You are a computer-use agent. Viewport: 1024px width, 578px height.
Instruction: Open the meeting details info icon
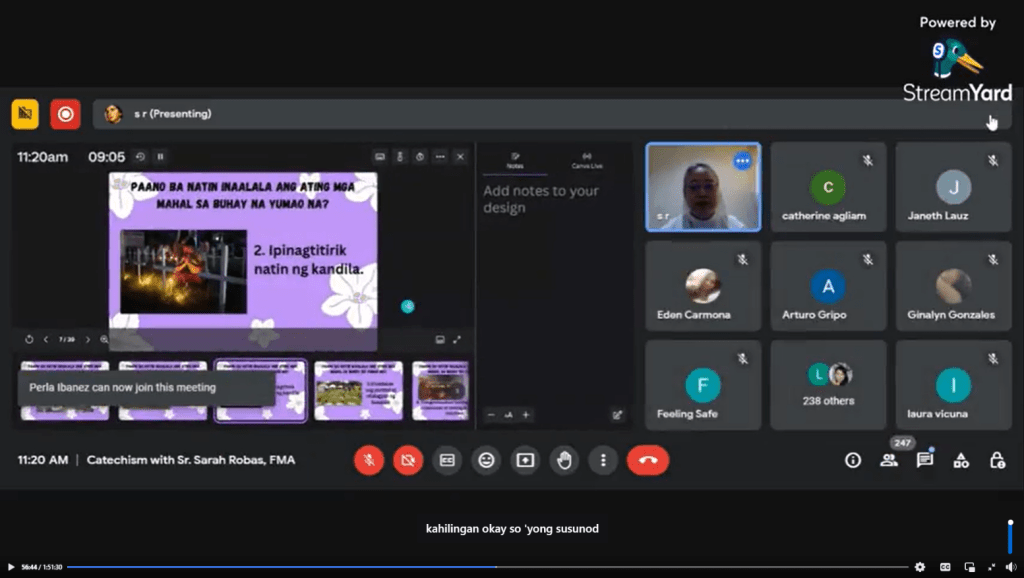[853, 460]
